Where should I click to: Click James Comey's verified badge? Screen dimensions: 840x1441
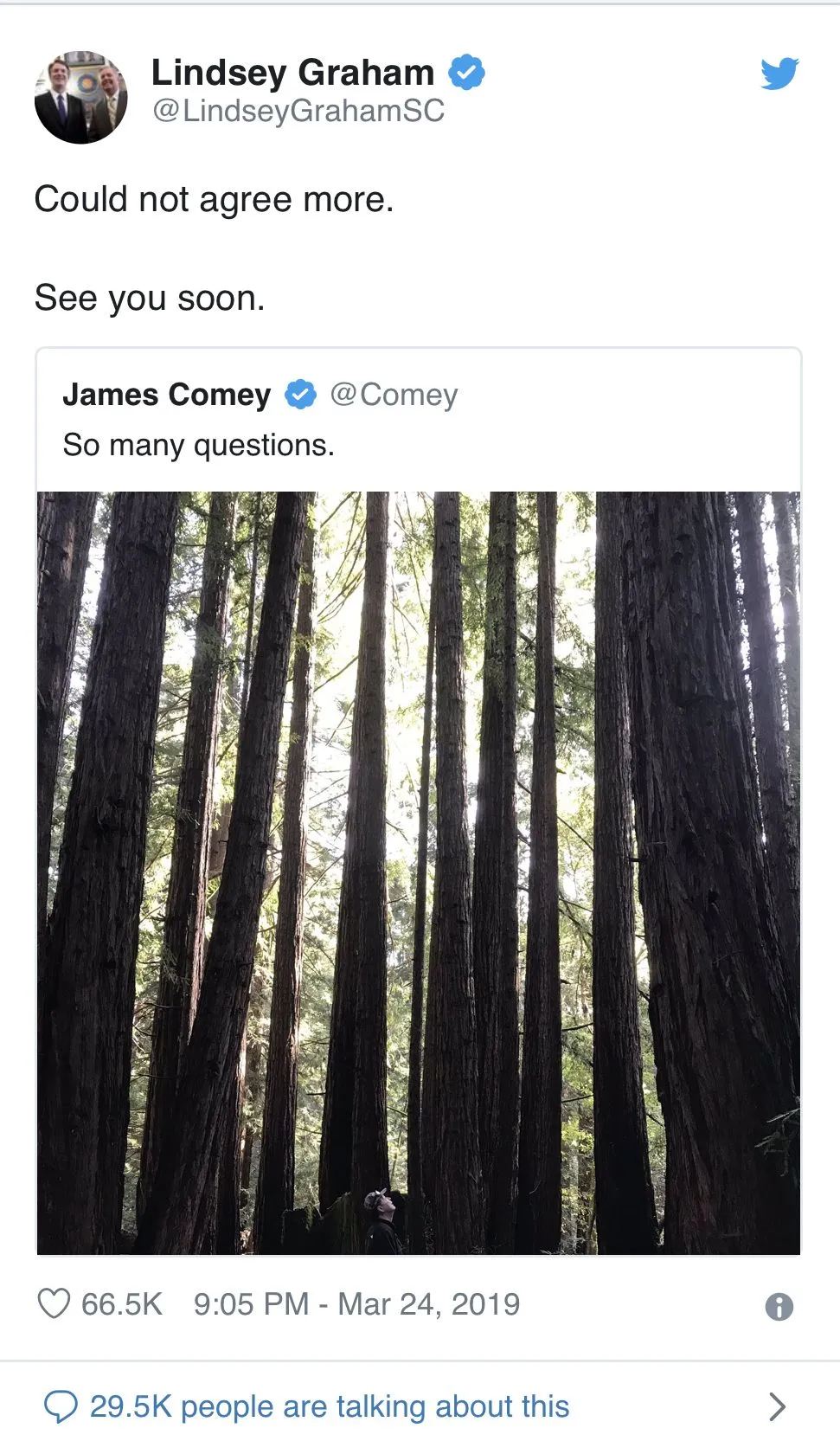300,395
